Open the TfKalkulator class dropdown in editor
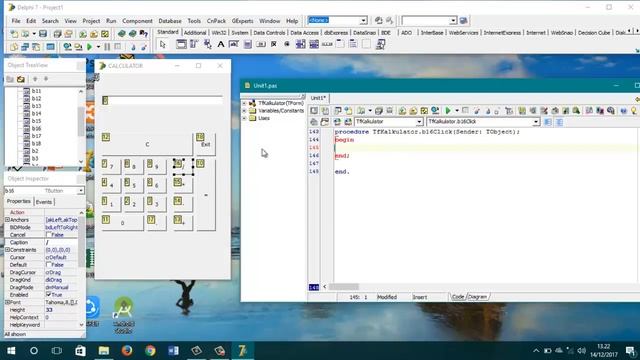This screenshot has height=360, width=640. [419, 122]
